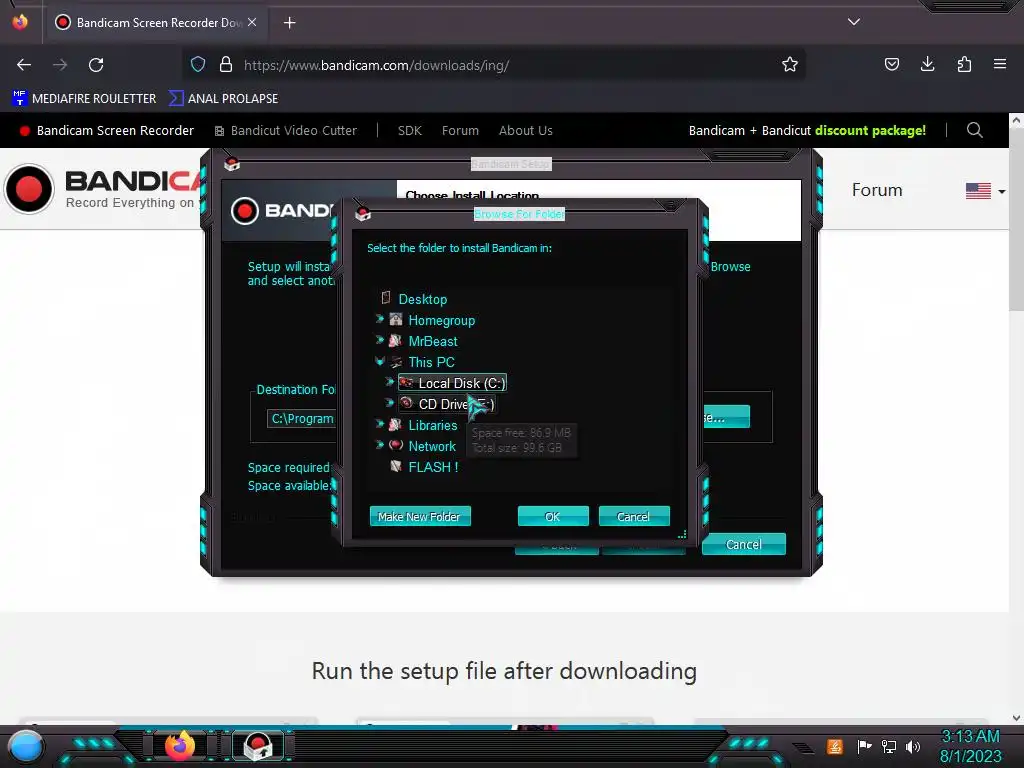This screenshot has height=768, width=1024.
Task: Cancel the Bandicam Setup installer
Action: 744,545
